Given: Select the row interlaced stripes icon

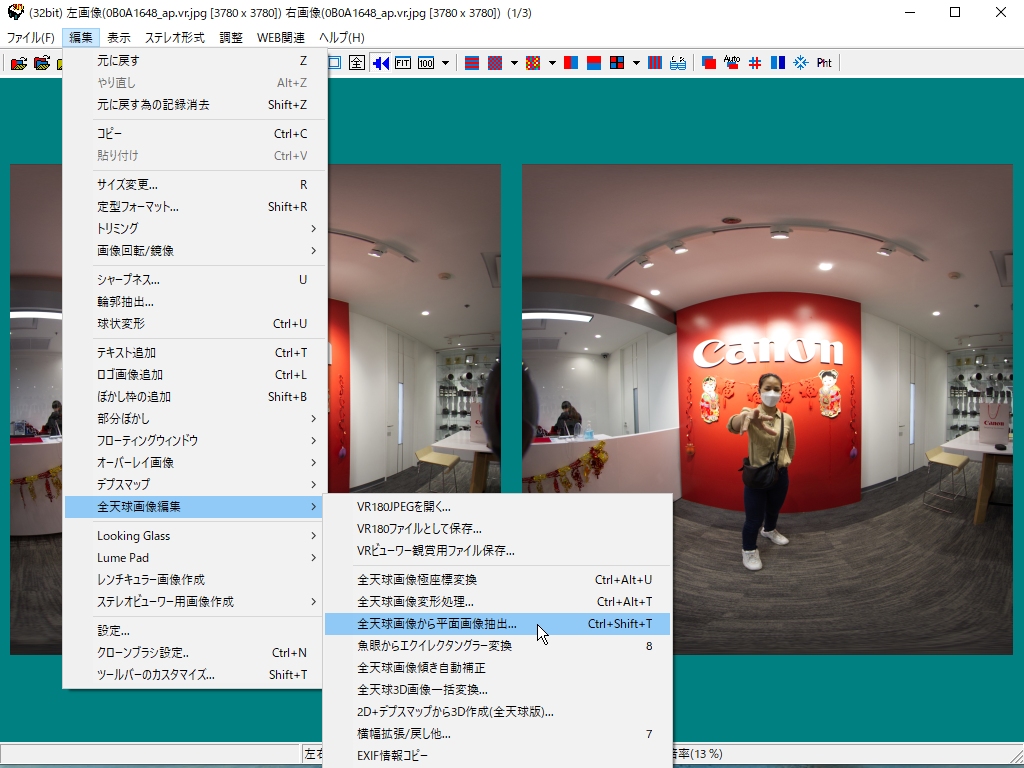Looking at the screenshot, I should click(472, 63).
